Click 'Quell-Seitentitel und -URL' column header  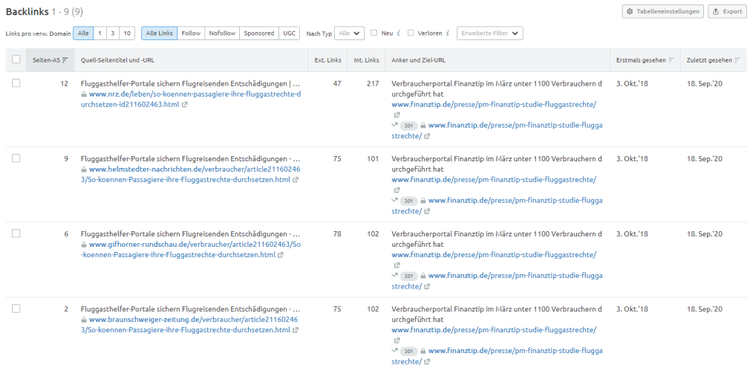(x=118, y=60)
